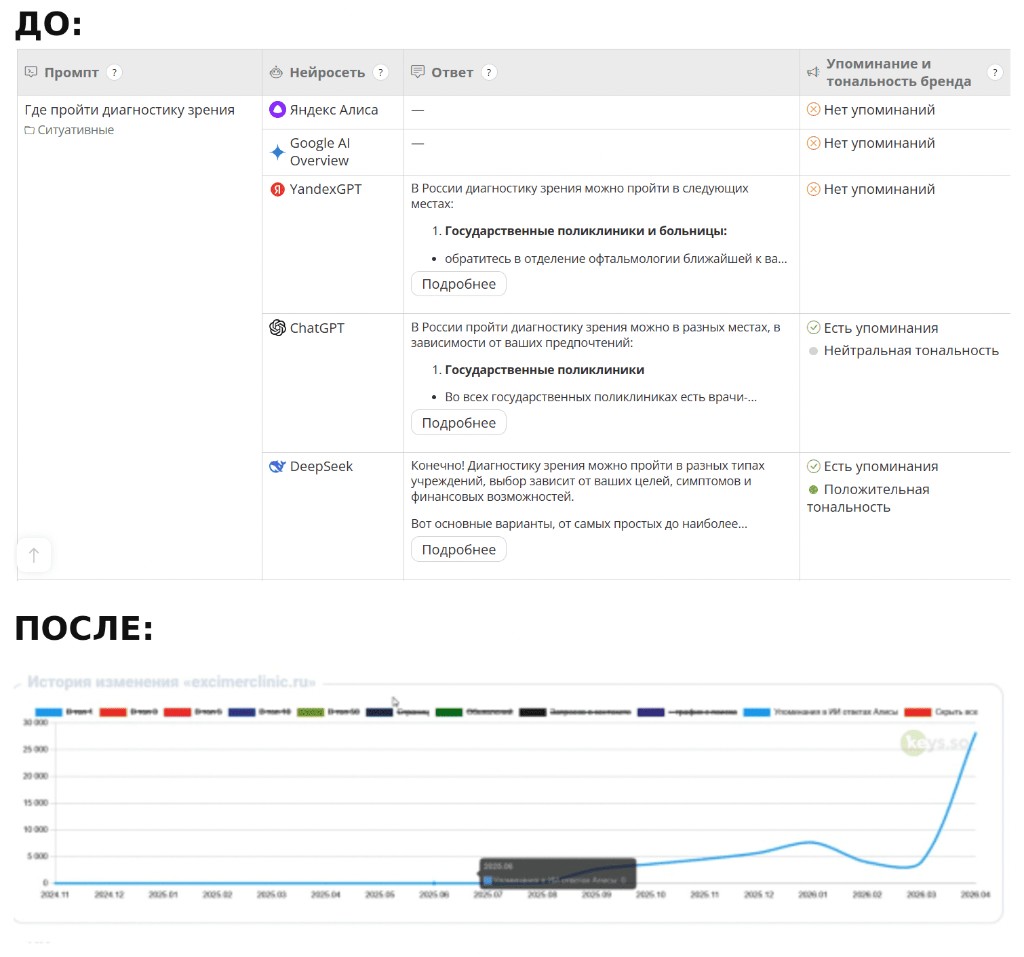Image resolution: width=1024 pixels, height=957 pixels.
Task: Click the Ситуативные category label
Action: pyautogui.click(x=76, y=130)
